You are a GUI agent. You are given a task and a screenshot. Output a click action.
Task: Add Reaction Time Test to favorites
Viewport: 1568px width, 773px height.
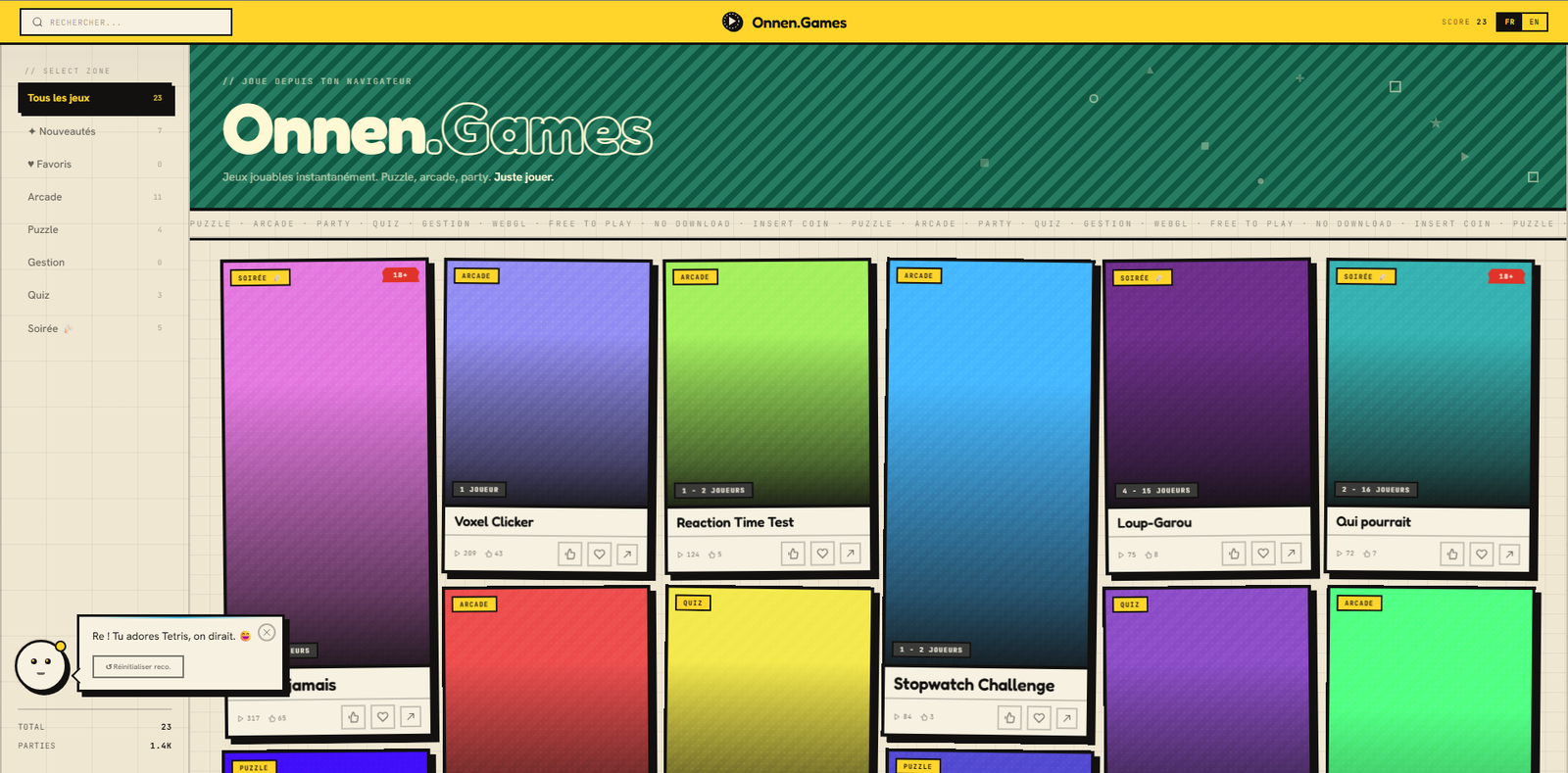(823, 554)
